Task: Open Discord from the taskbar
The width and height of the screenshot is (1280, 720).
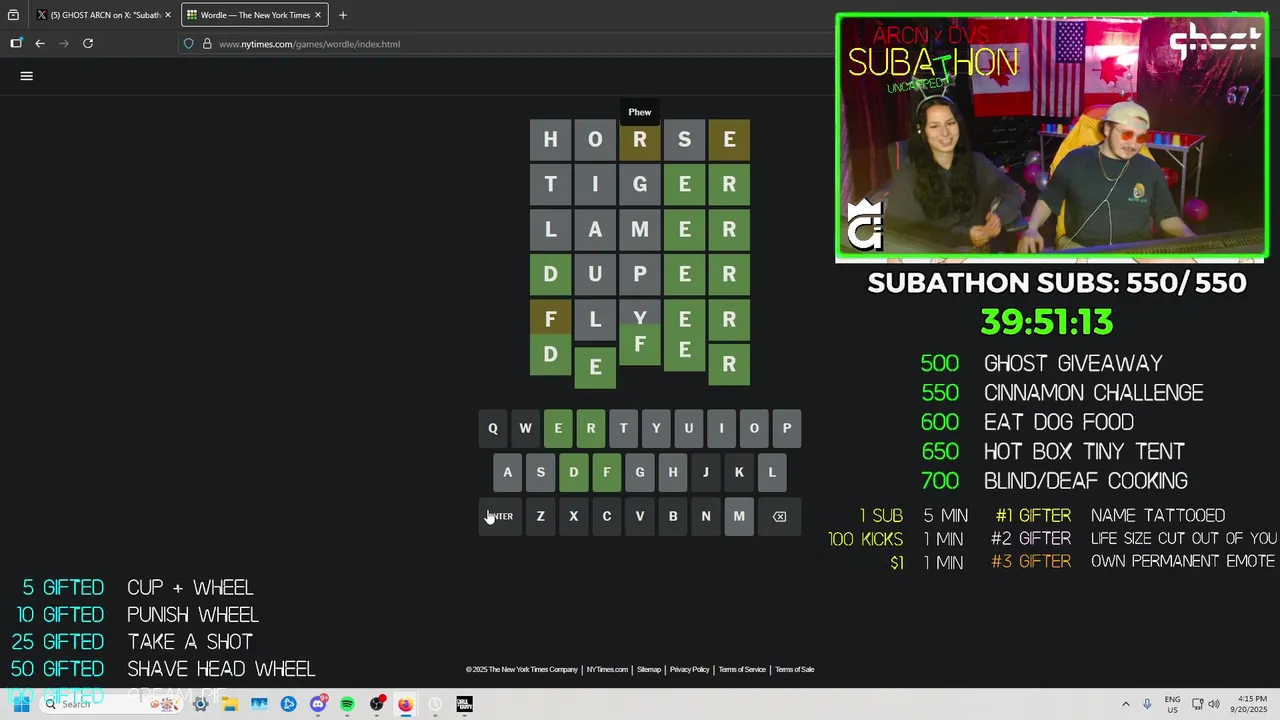Action: coord(318,704)
